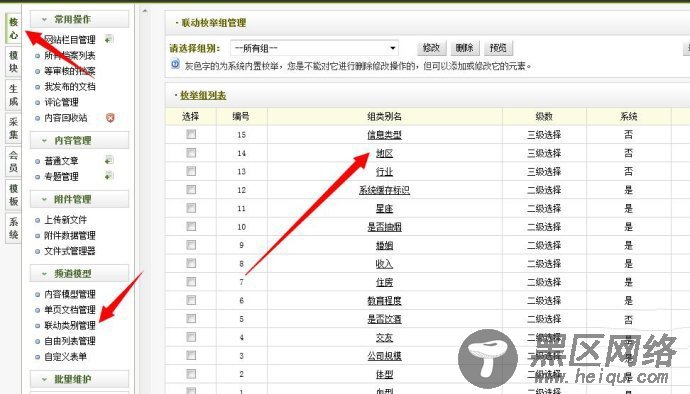Open 联动类别管理 in sidebar
This screenshot has height=394, width=690.
point(70,325)
